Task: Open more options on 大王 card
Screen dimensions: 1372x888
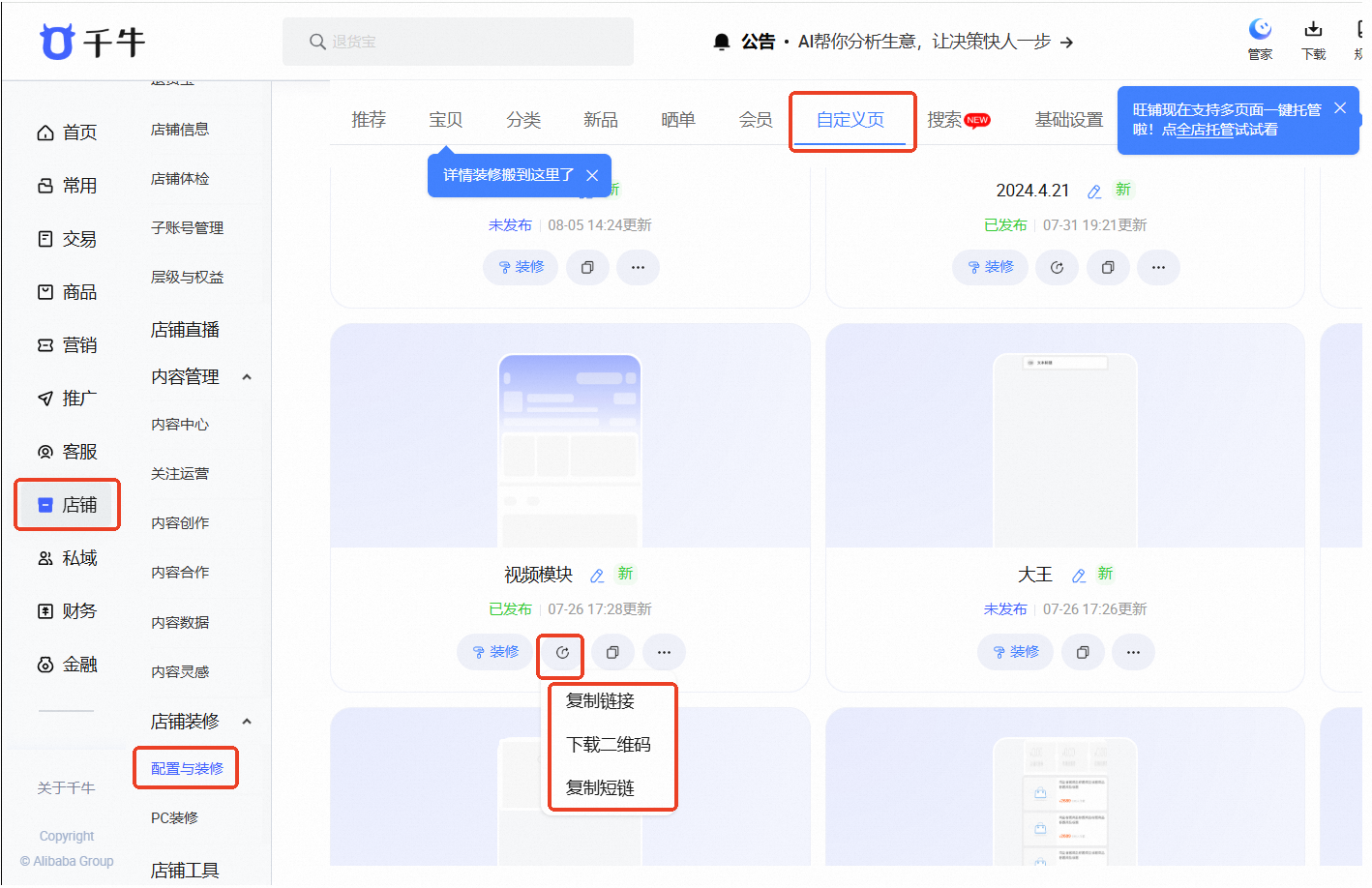Action: [x=1133, y=653]
